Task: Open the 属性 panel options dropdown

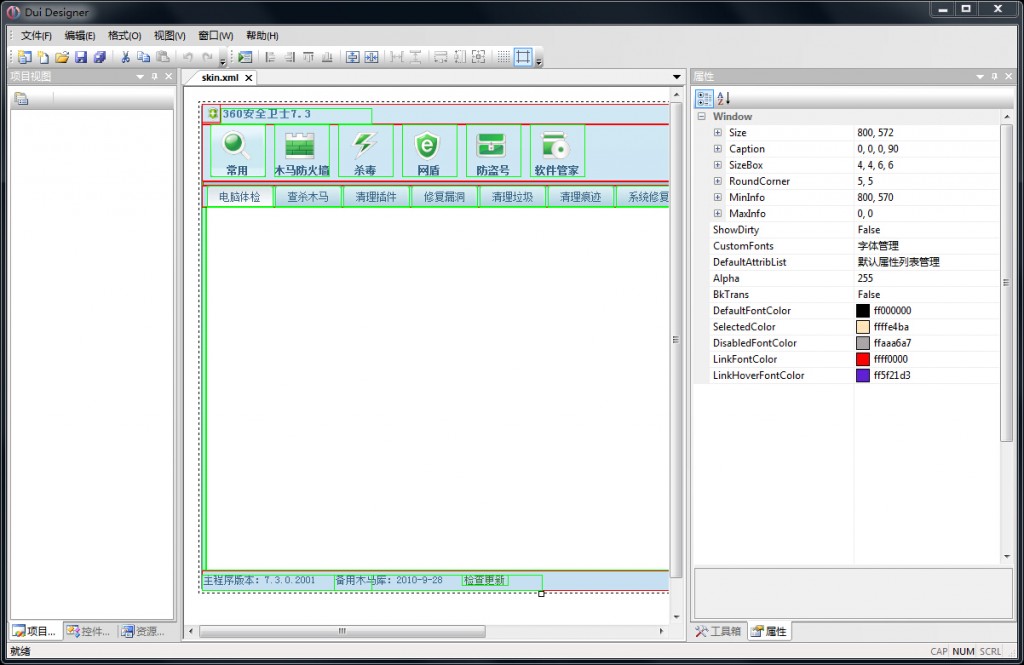Action: [980, 77]
